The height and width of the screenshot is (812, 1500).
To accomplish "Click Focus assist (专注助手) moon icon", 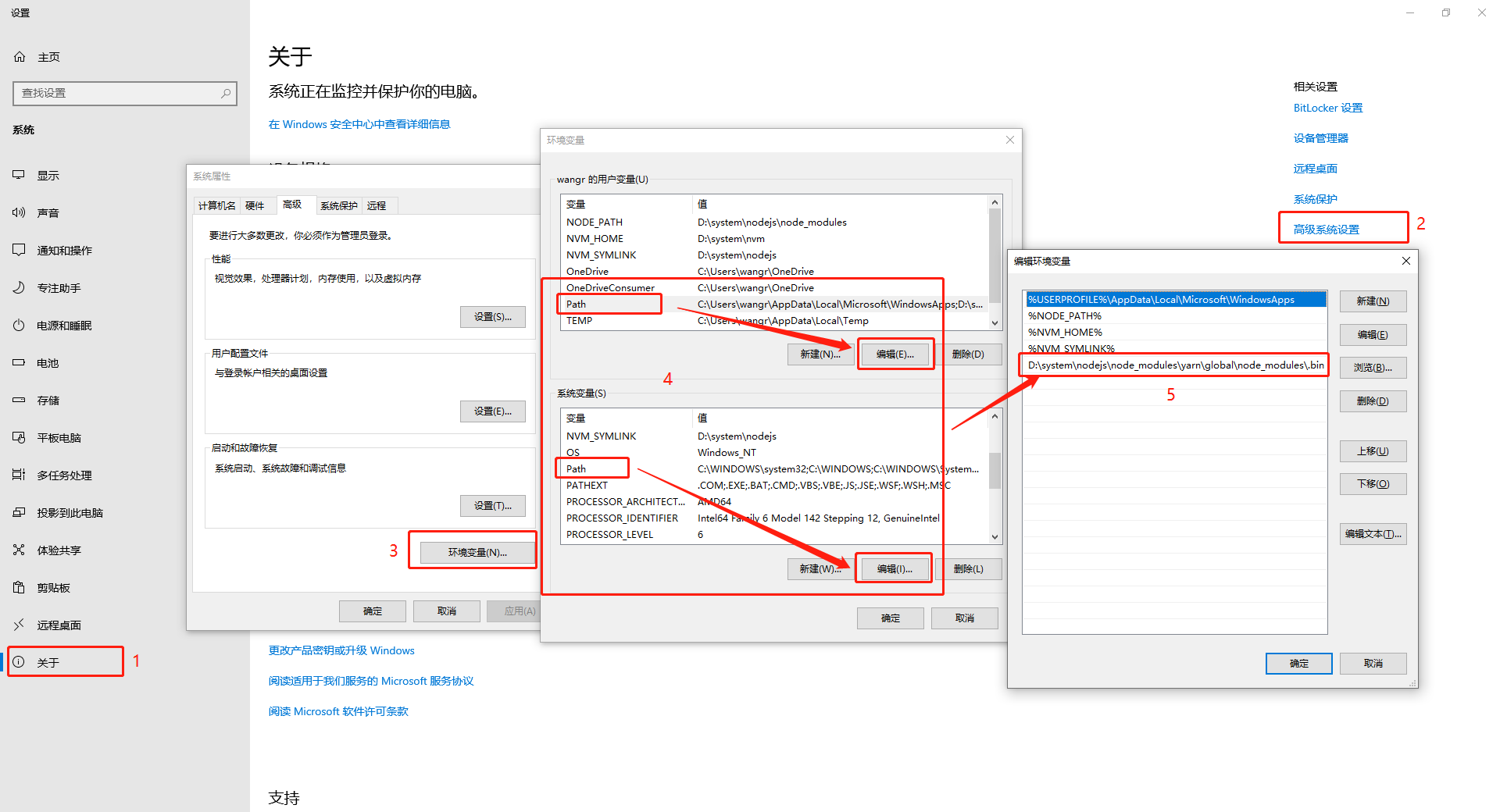I will pyautogui.click(x=19, y=287).
